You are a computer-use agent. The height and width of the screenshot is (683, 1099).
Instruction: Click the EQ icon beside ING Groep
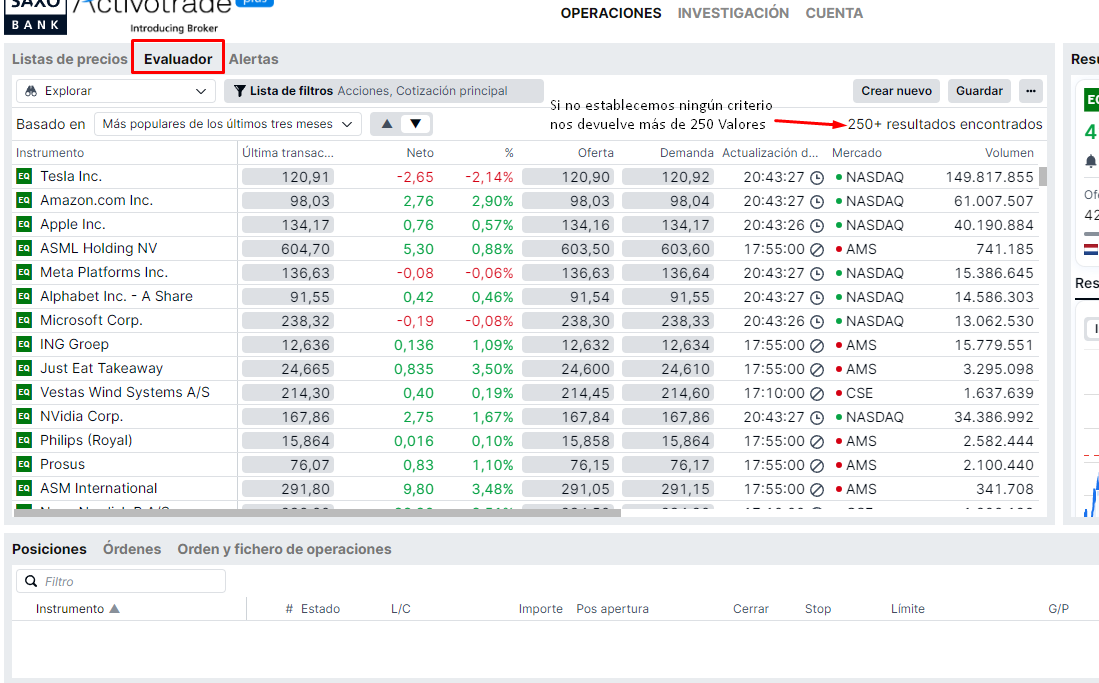coord(24,344)
